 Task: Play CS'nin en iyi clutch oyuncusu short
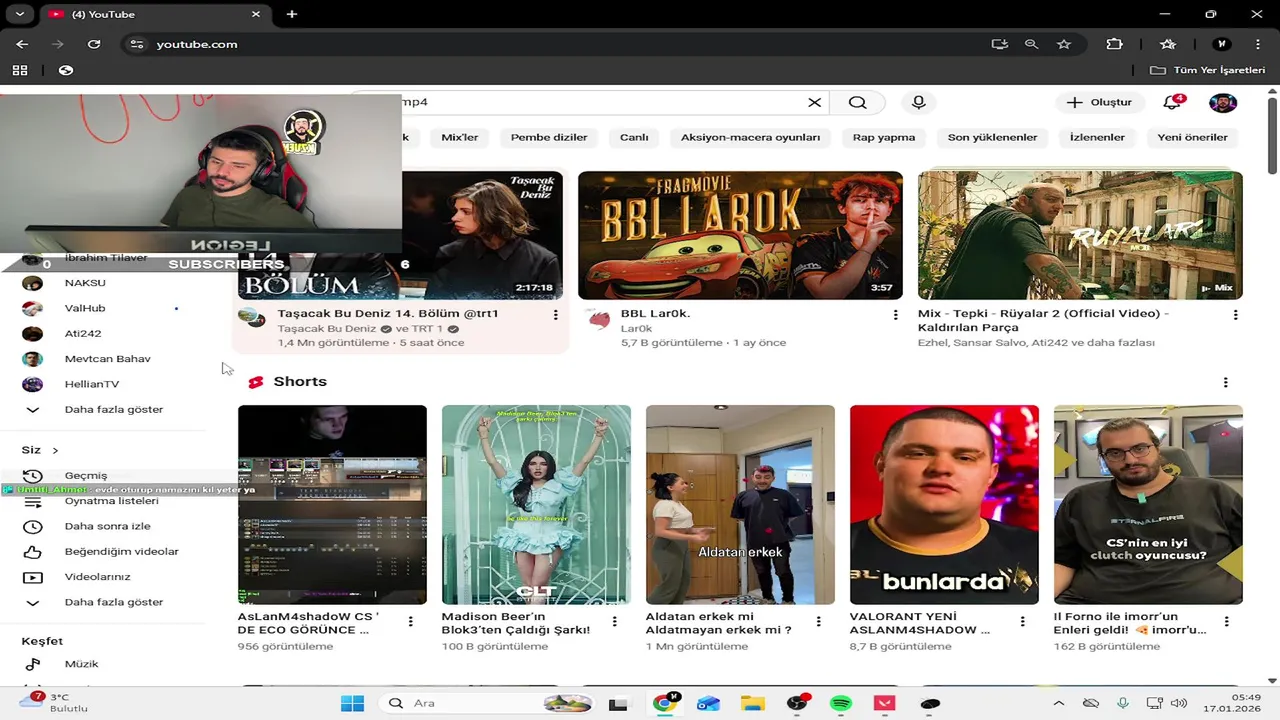coord(1148,504)
